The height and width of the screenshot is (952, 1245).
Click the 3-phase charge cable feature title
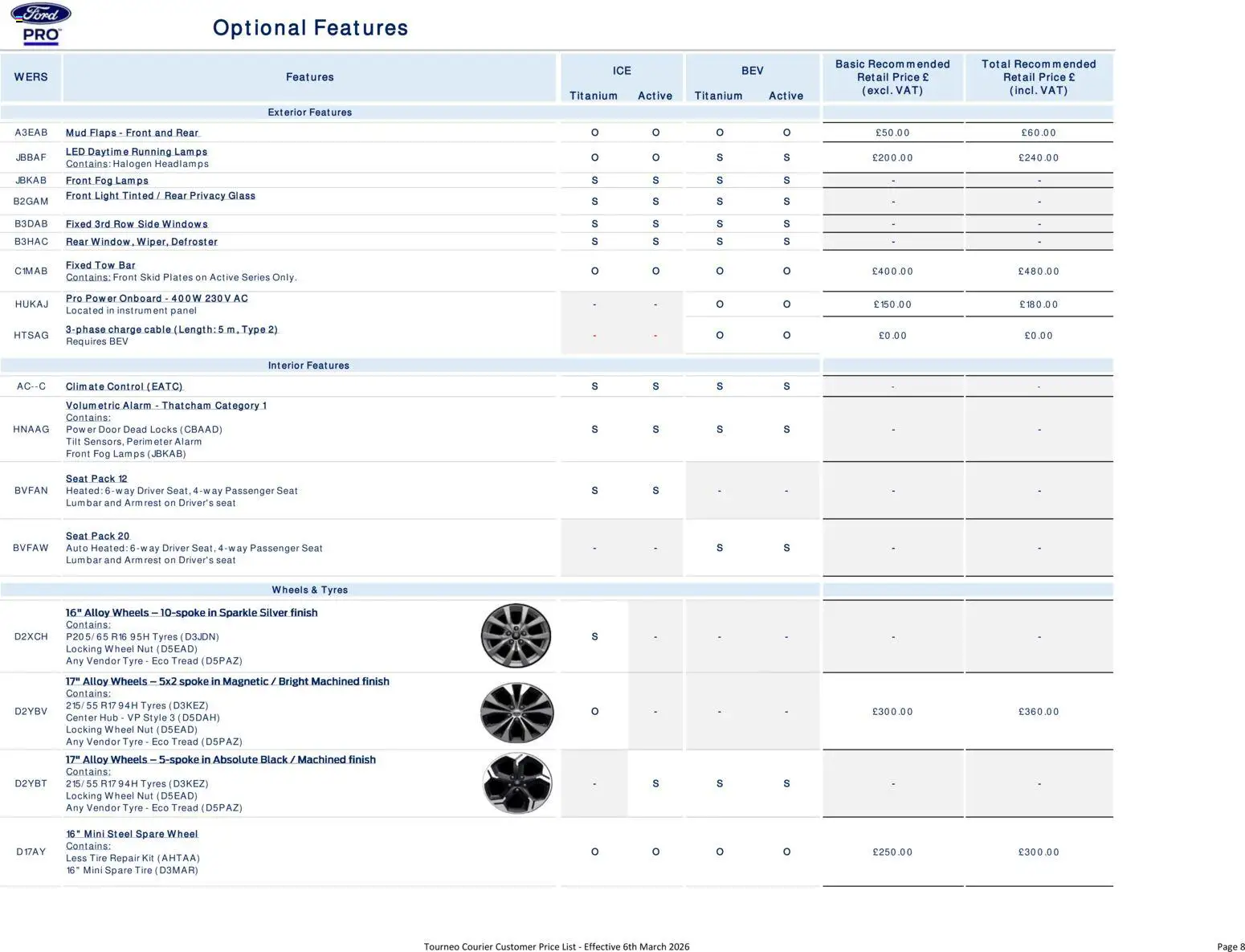pyautogui.click(x=171, y=329)
